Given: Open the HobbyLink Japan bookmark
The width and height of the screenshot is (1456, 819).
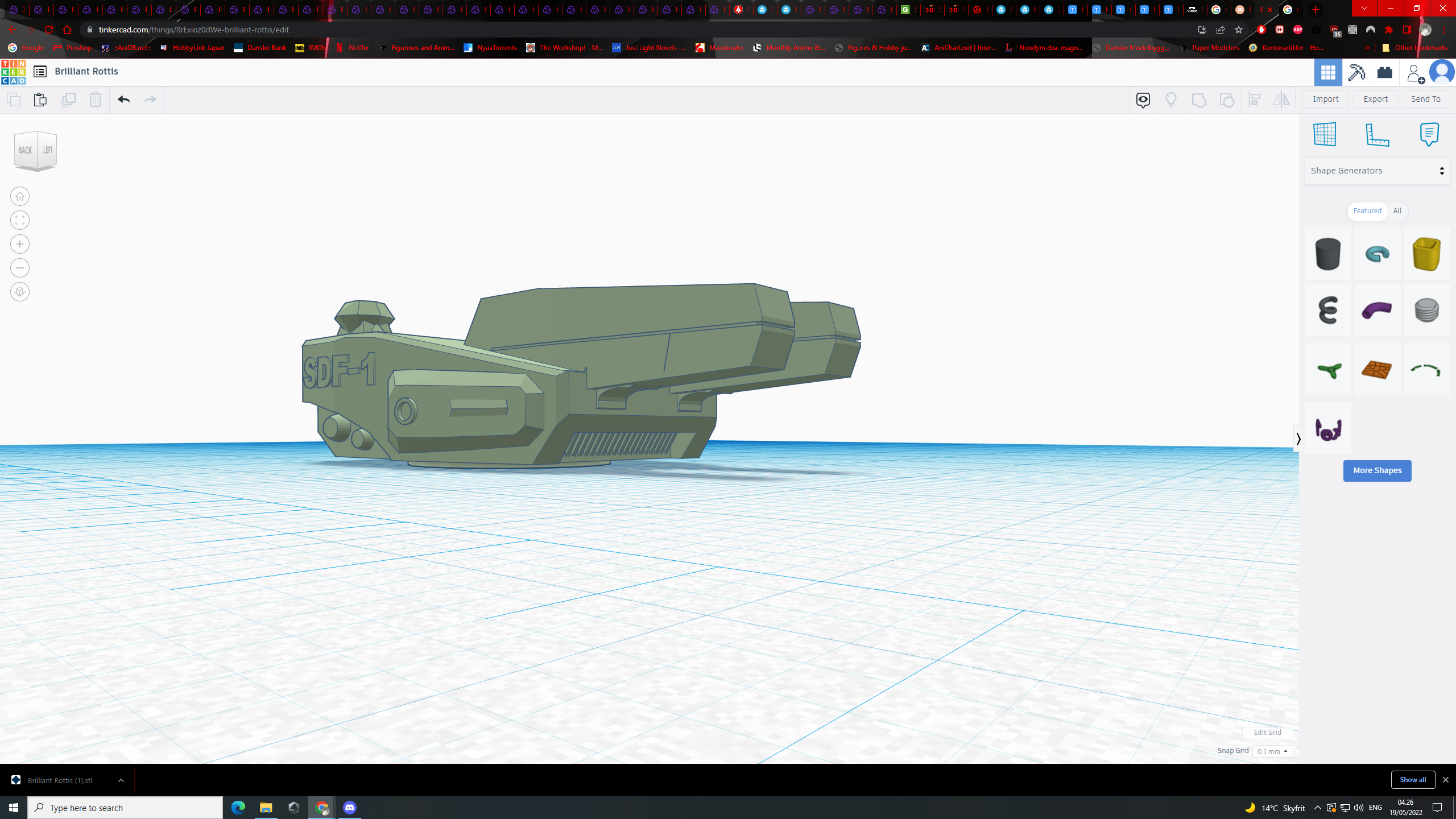Looking at the screenshot, I should point(192,48).
